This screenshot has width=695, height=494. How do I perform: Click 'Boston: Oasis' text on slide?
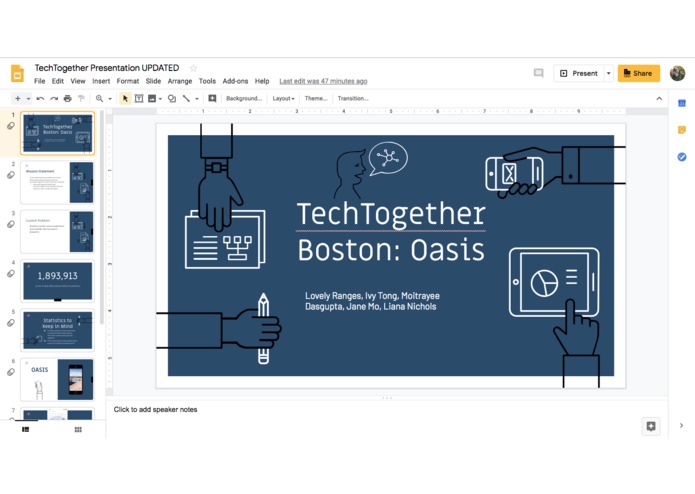[x=391, y=250]
